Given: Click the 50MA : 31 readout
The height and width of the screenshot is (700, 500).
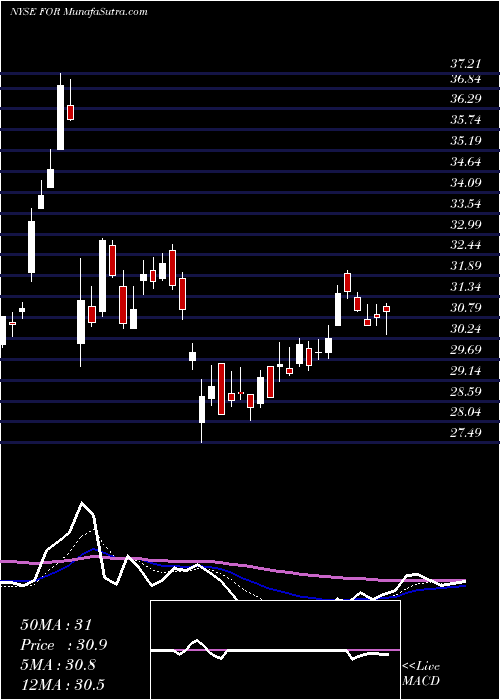Looking at the screenshot, I should (x=56, y=625).
